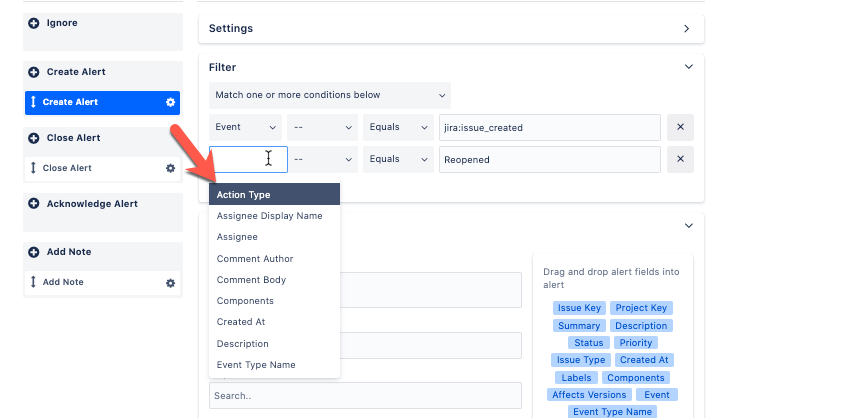Click the plus icon beside Ignore
The width and height of the screenshot is (843, 418).
(x=34, y=23)
